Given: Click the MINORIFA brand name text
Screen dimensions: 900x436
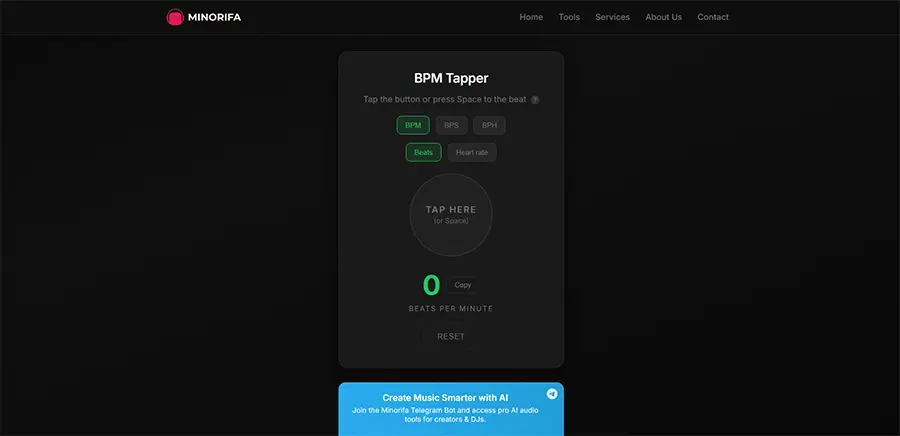Looking at the screenshot, I should (x=215, y=17).
